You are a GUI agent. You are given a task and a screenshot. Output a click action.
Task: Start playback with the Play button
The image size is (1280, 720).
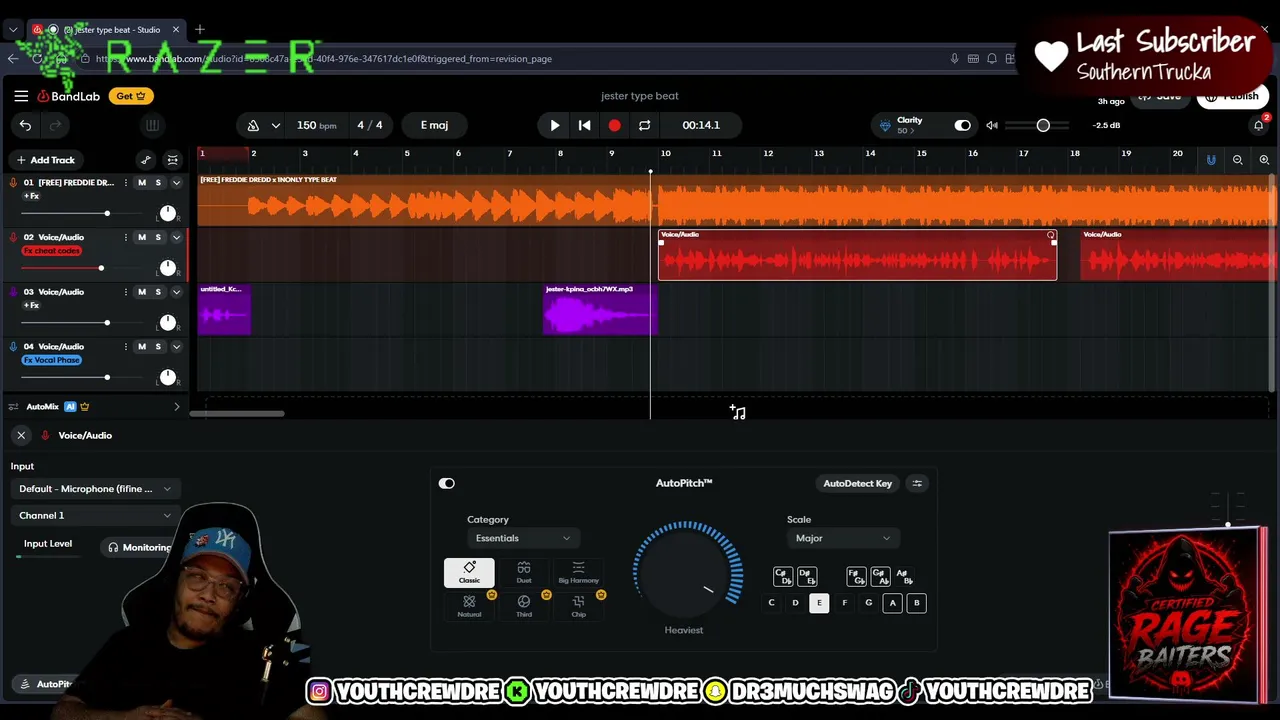coord(555,125)
